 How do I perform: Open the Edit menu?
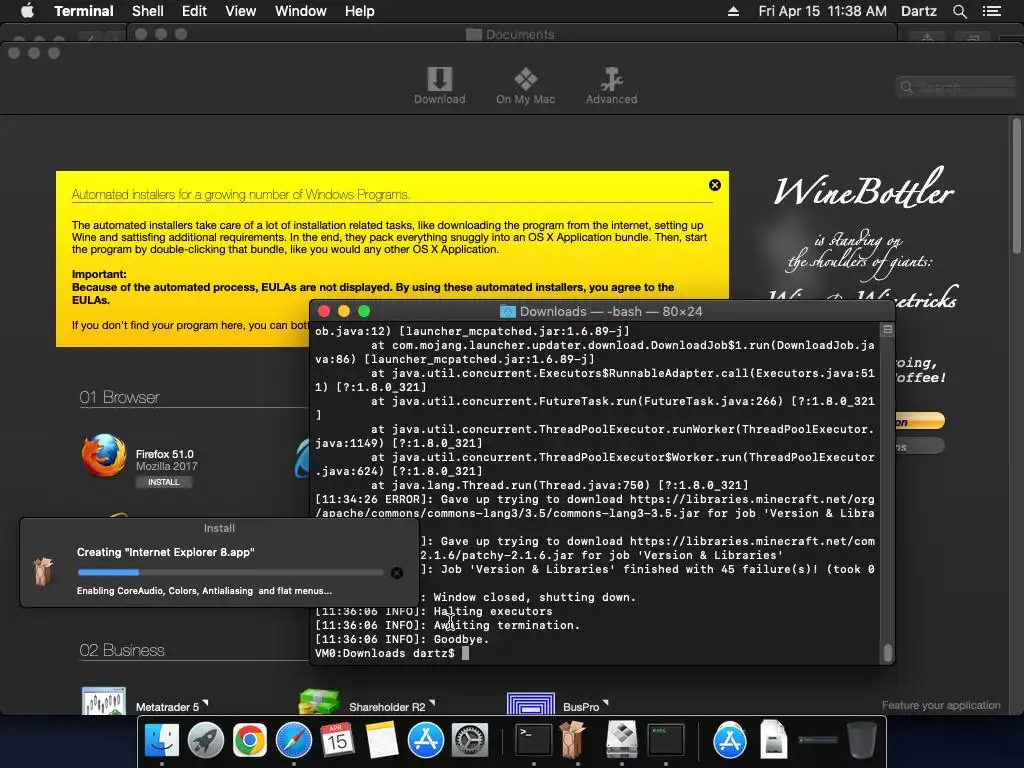coord(194,11)
